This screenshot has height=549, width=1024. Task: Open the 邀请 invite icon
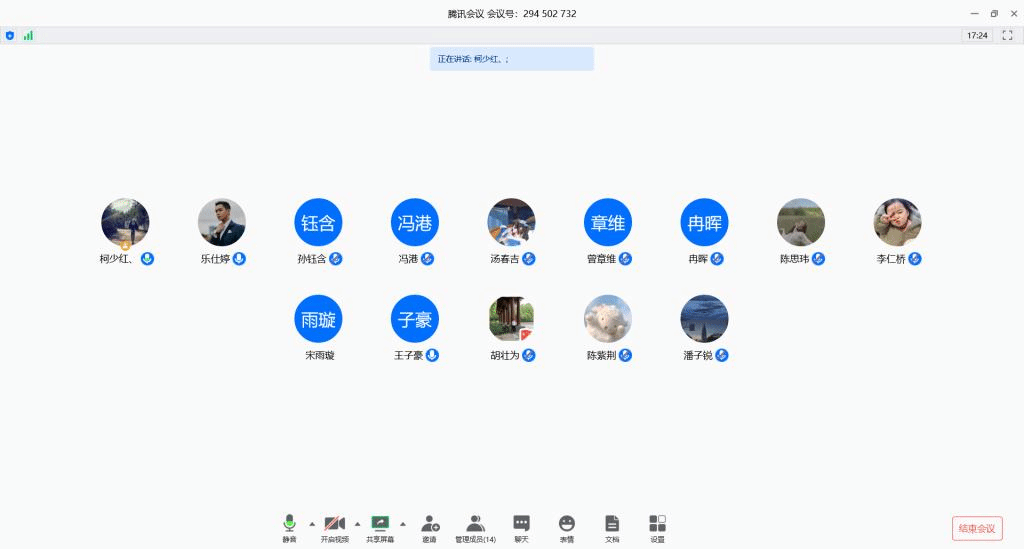[430, 526]
